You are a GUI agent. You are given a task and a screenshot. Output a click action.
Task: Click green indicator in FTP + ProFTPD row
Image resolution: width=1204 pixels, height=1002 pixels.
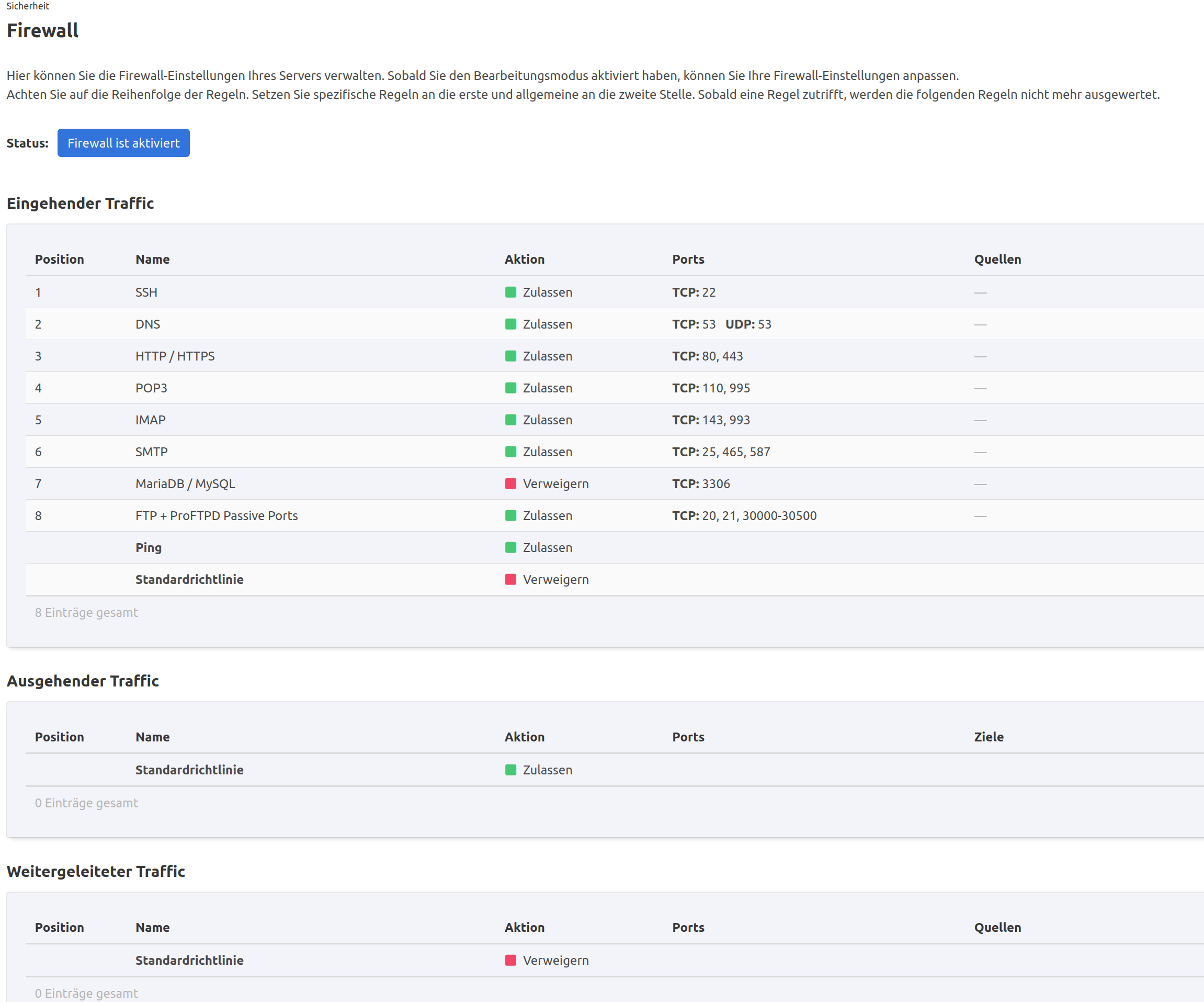510,515
